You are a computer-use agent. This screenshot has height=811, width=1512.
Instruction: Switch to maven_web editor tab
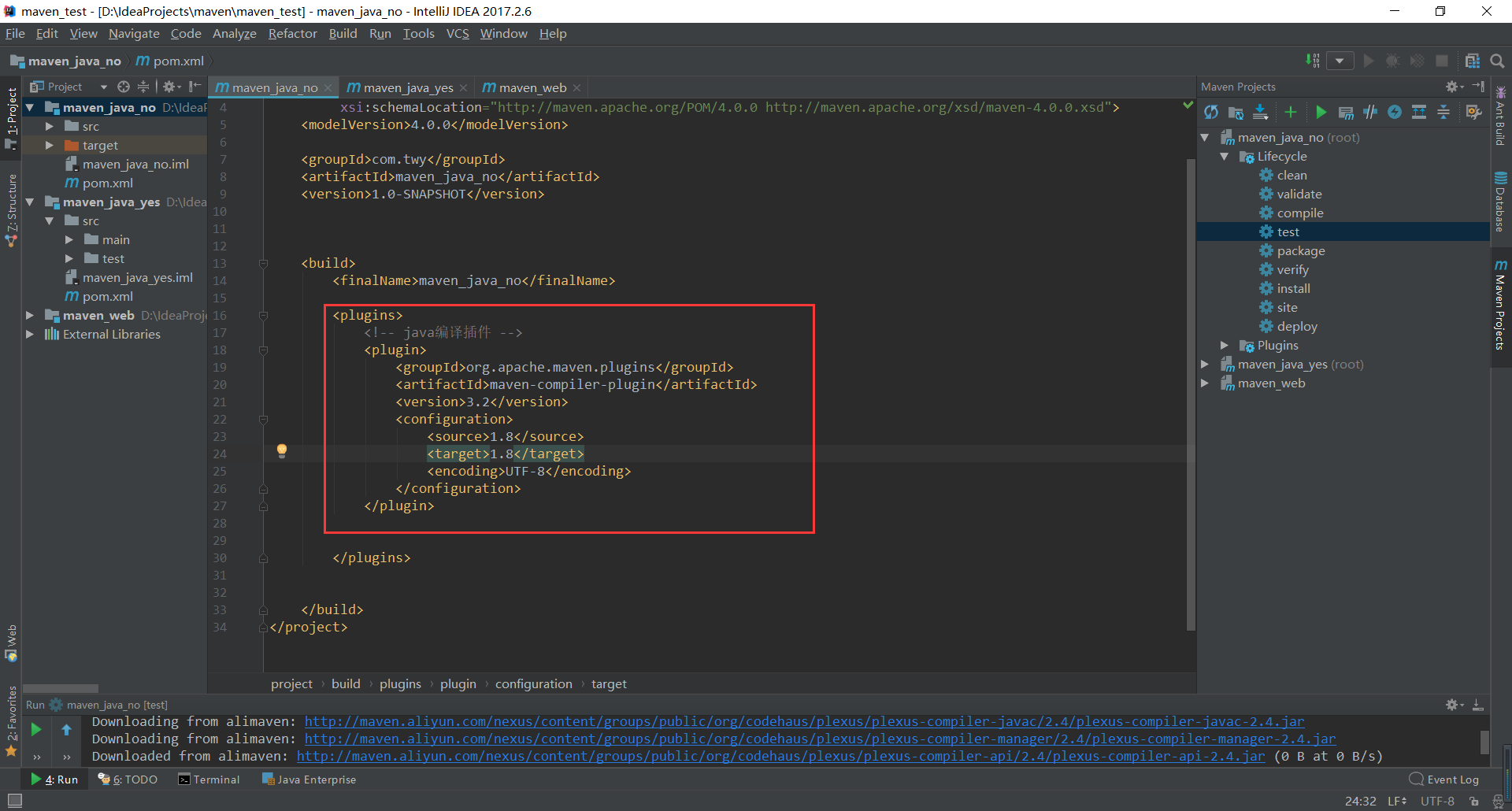pyautogui.click(x=532, y=87)
